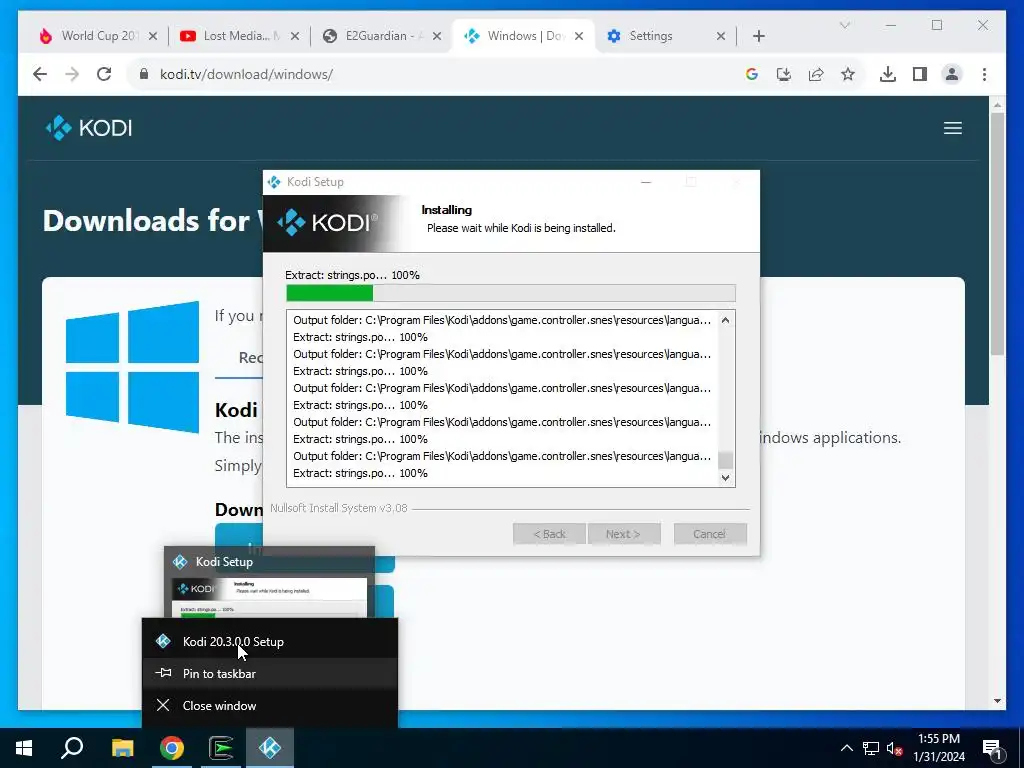The image size is (1024, 768).
Task: Bookmark this page with star icon
Action: 848,74
